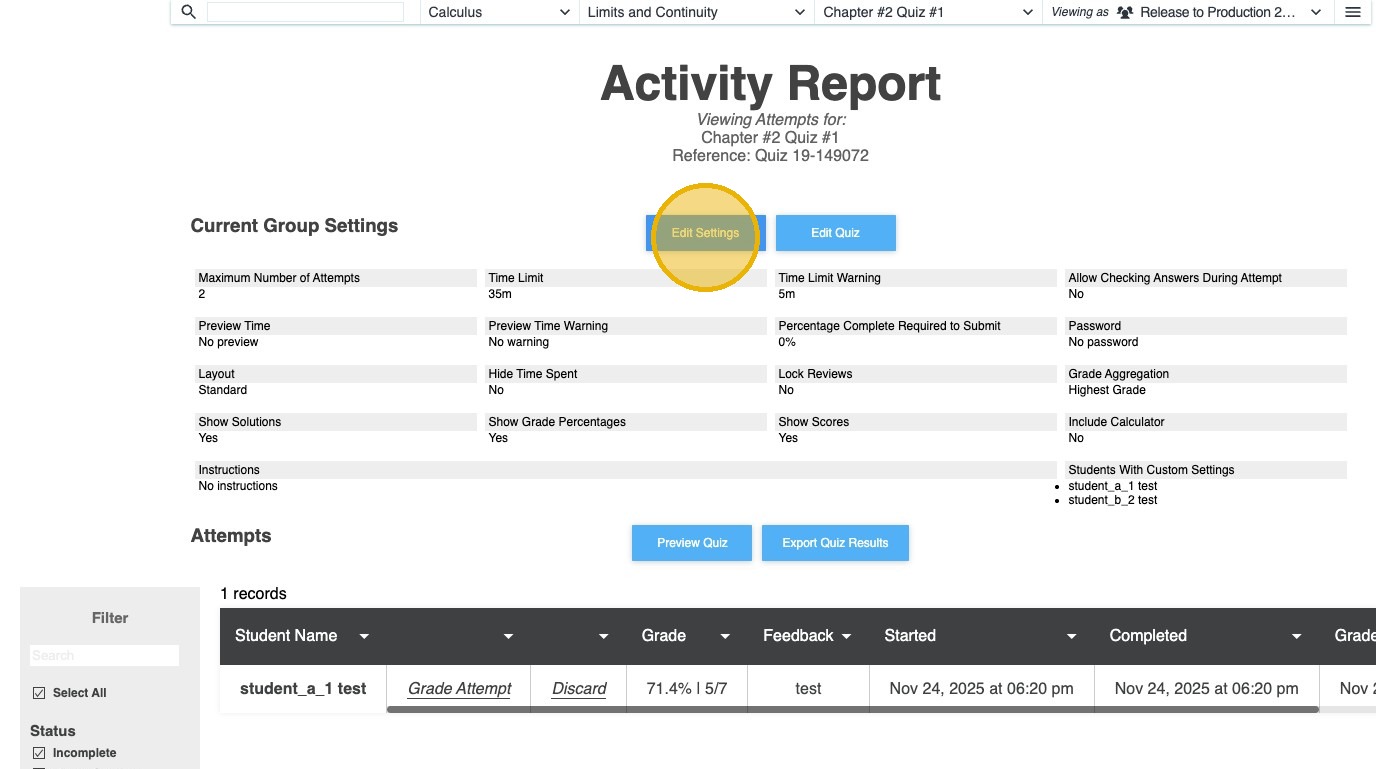Toggle the Select All filter checkbox

tap(39, 693)
